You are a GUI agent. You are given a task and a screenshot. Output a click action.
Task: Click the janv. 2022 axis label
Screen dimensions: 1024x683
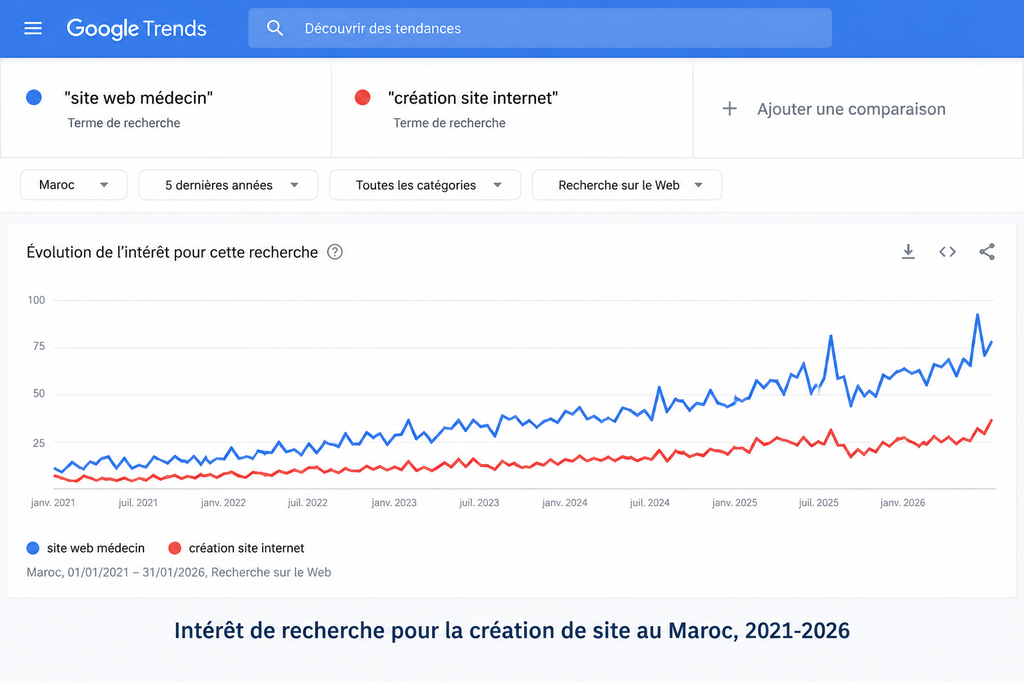pyautogui.click(x=223, y=503)
